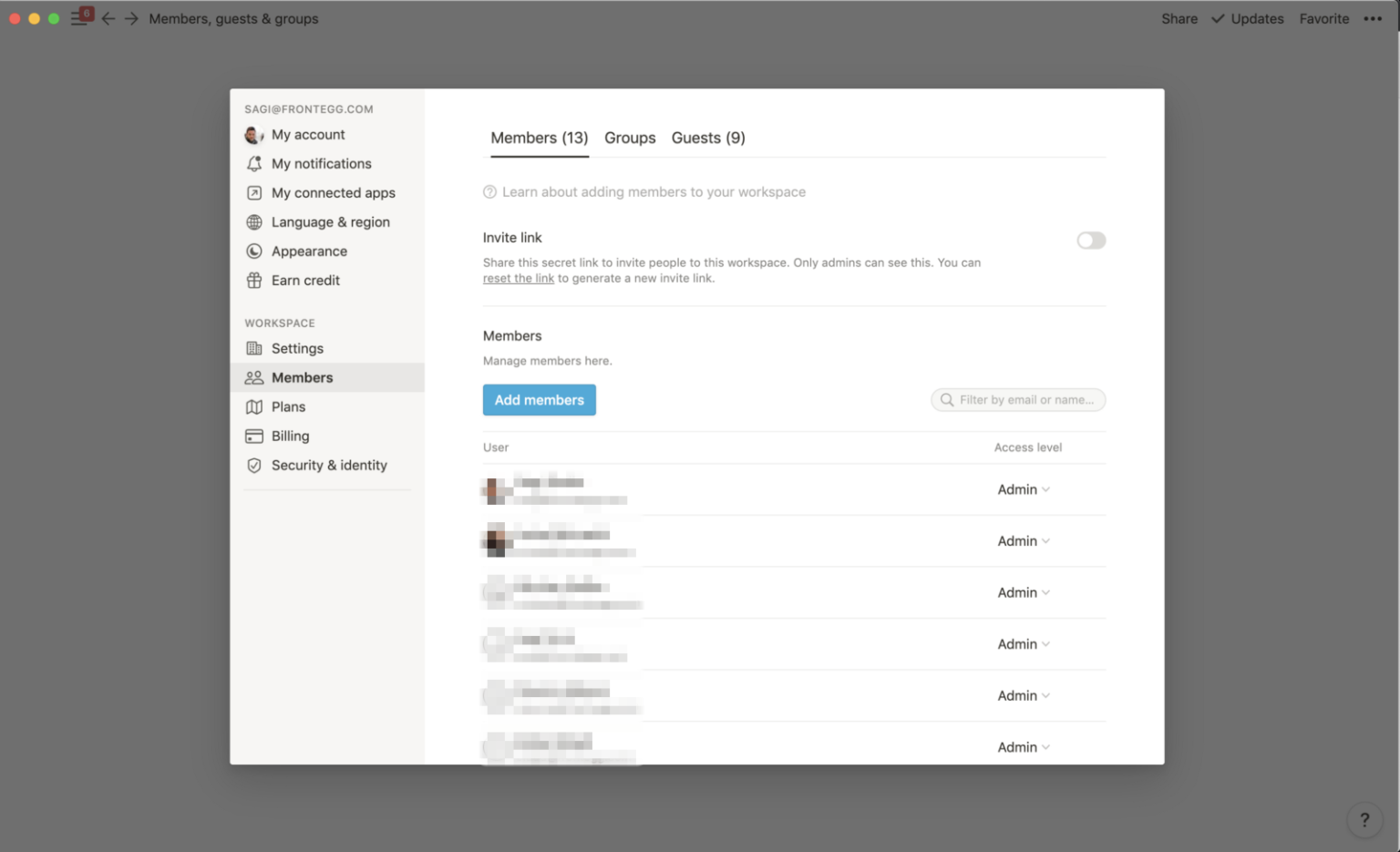
Task: Open the last visible member's Admin dropdown
Action: click(1023, 746)
